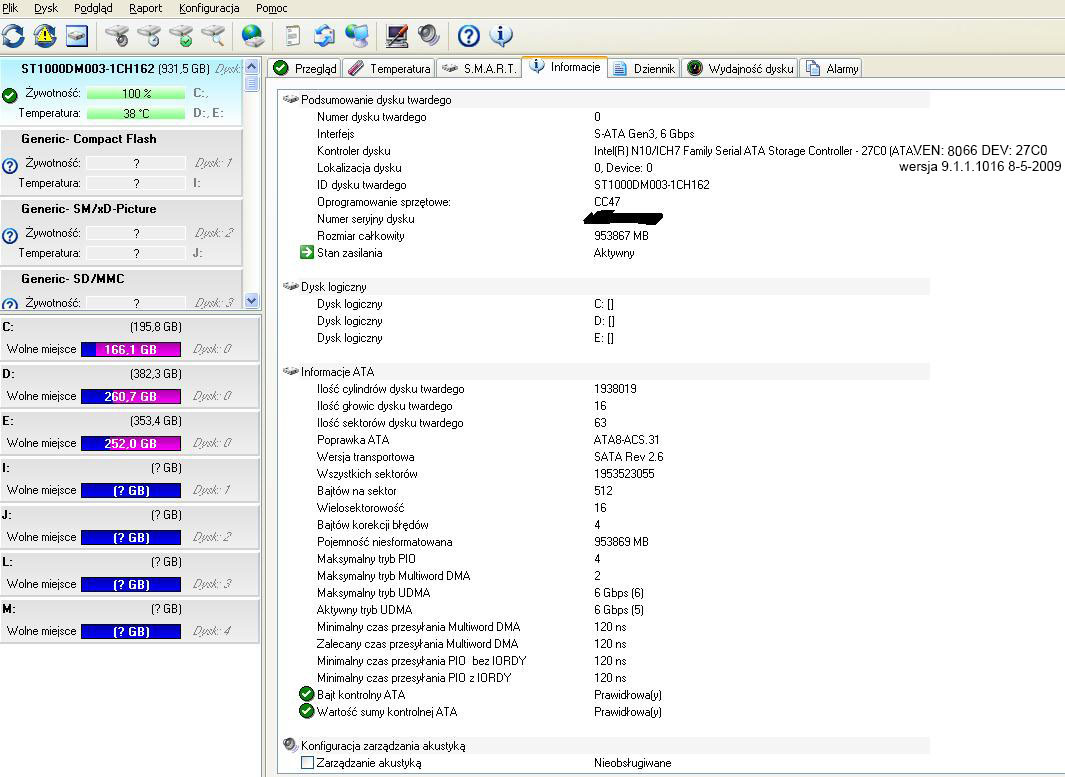
Task: Select the J: partition row
Action: (x=129, y=526)
